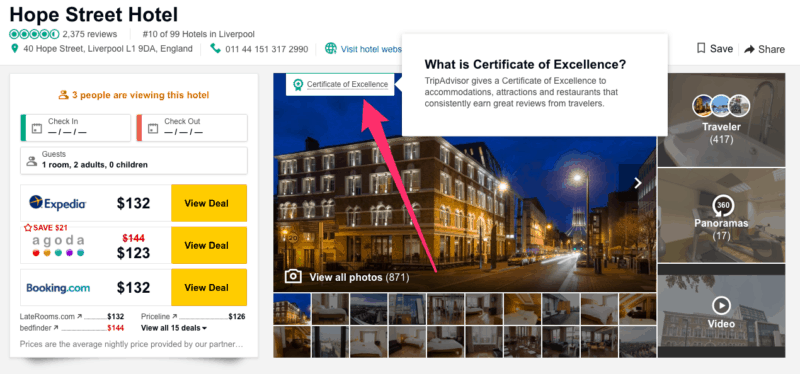Click the Certificate of Excellence badge
Image resolution: width=800 pixels, height=374 pixels.
point(341,84)
